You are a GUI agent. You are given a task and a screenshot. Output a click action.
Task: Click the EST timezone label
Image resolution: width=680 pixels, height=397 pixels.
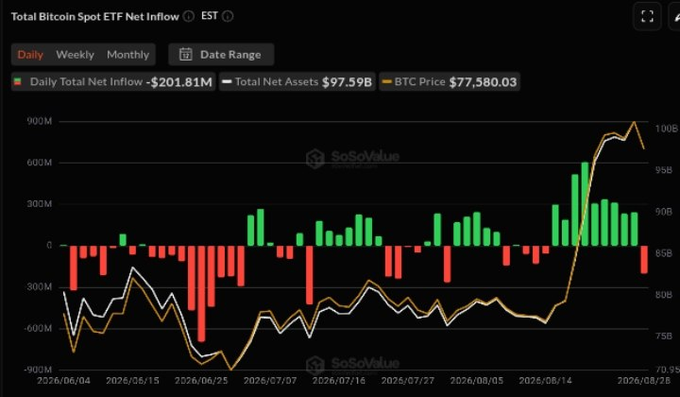(x=209, y=16)
